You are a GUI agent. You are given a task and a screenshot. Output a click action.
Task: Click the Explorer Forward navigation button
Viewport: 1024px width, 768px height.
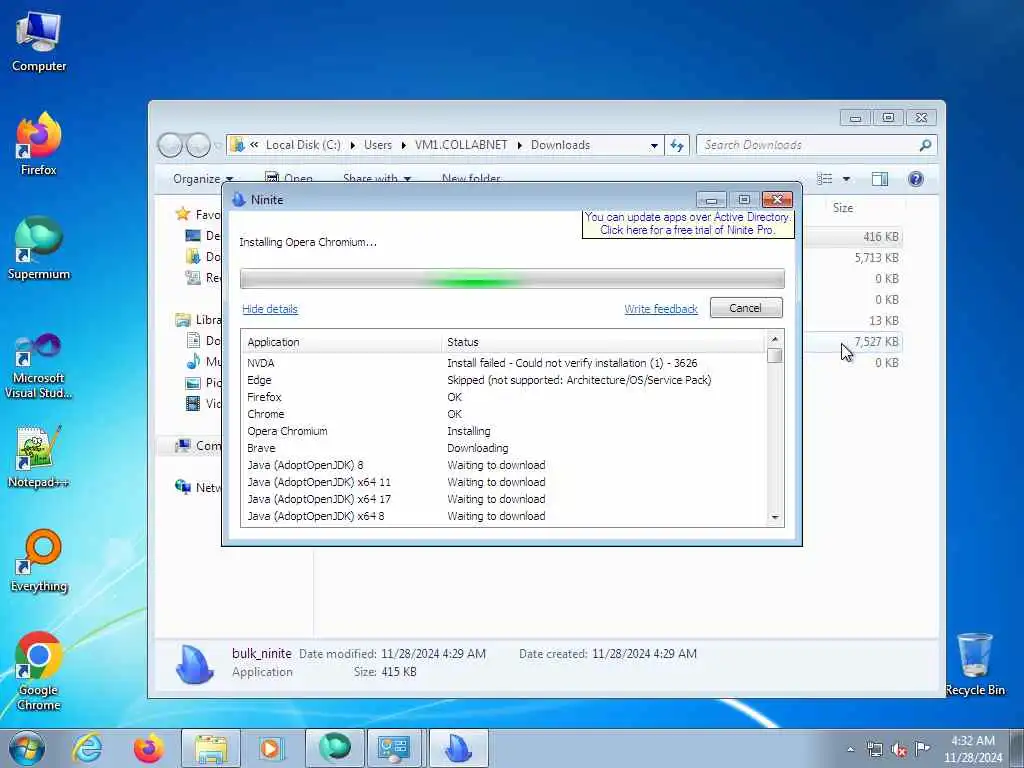pyautogui.click(x=198, y=145)
